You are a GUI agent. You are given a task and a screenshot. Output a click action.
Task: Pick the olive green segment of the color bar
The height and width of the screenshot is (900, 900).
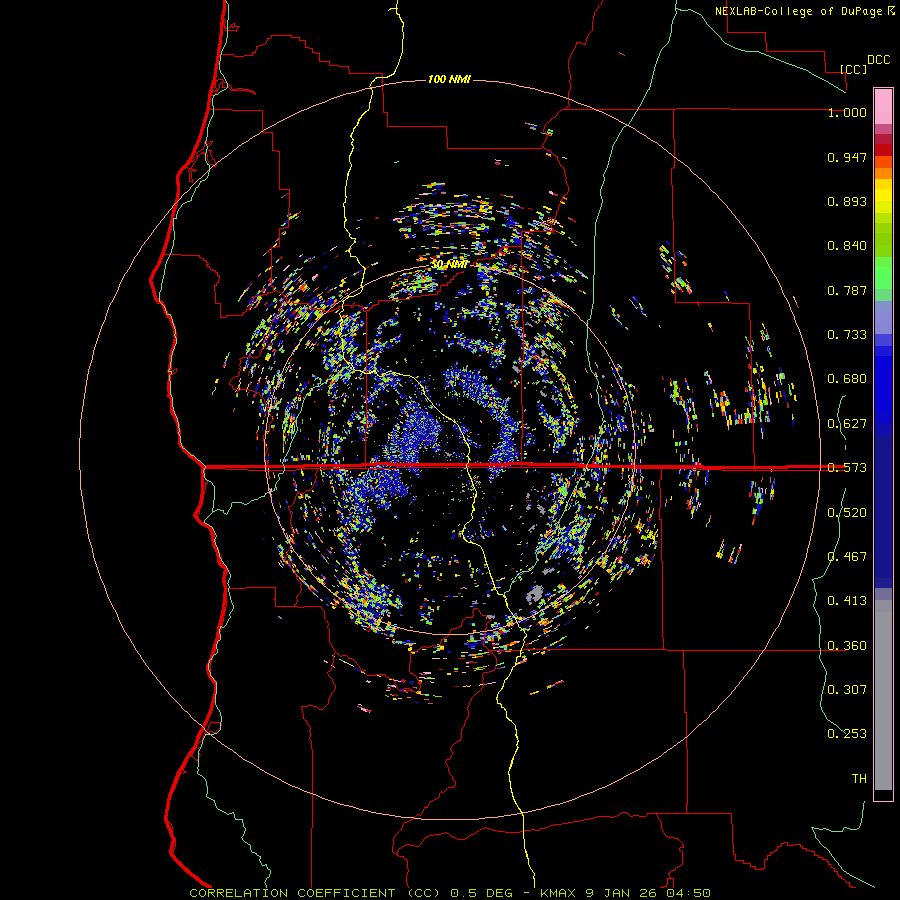tap(883, 239)
